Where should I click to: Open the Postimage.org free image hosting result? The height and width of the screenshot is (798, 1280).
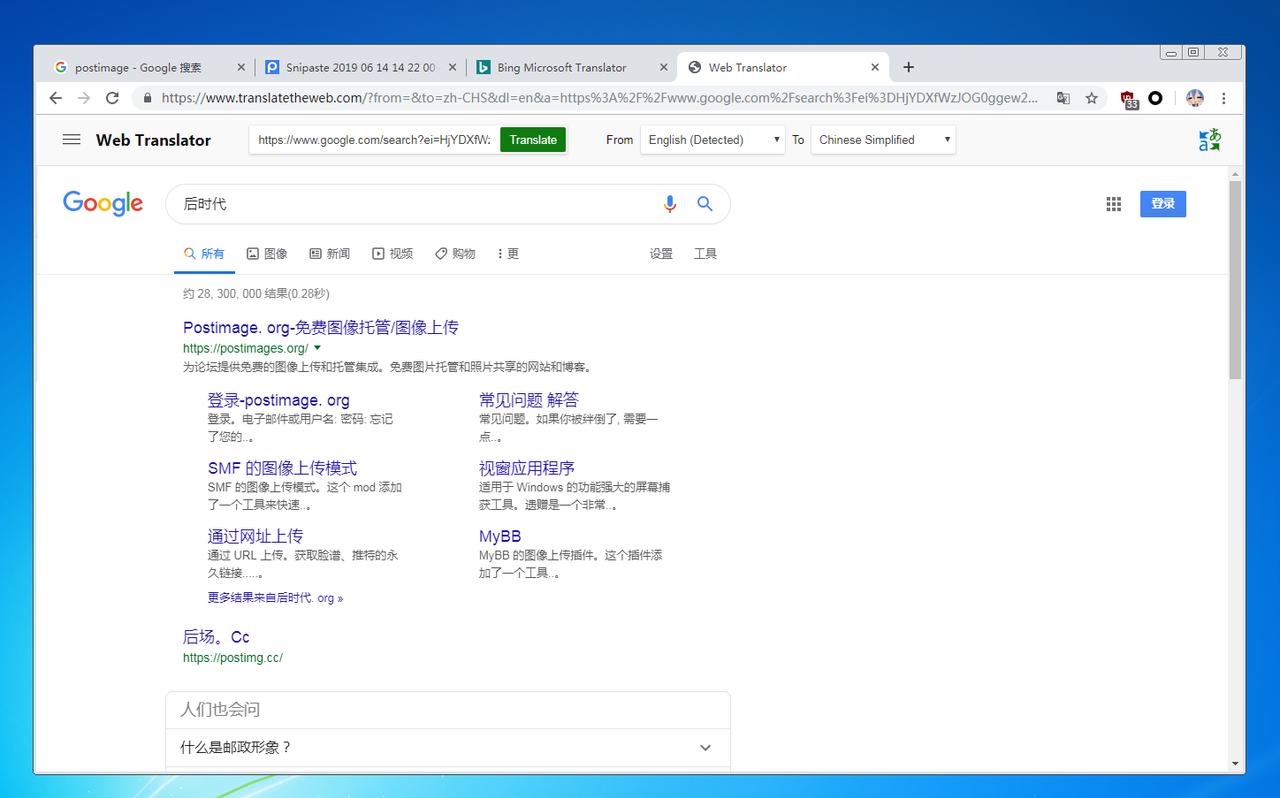click(x=321, y=328)
